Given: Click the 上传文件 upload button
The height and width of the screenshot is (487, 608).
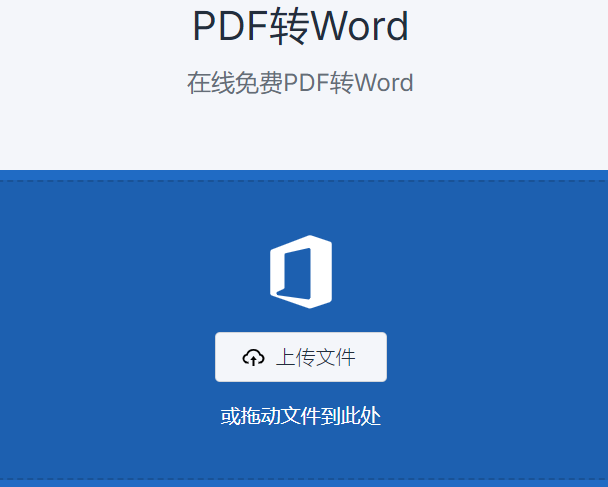Looking at the screenshot, I should click(301, 357).
